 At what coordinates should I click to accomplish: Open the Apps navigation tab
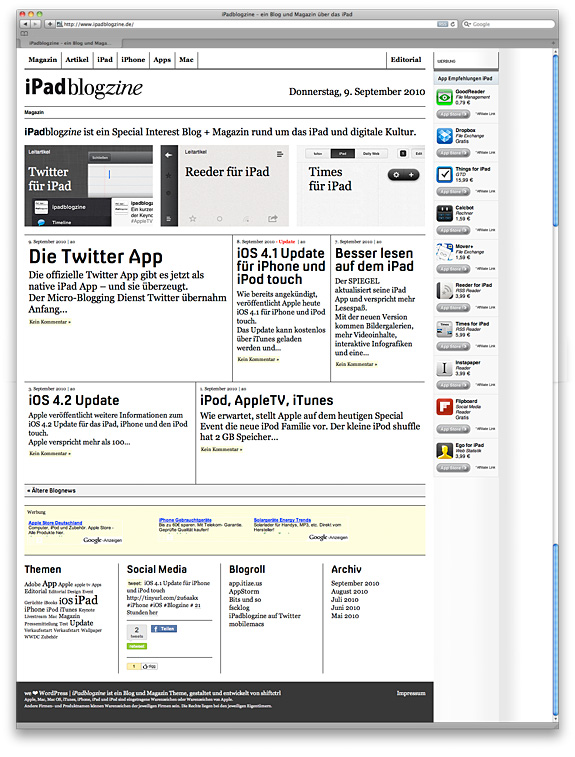tap(162, 60)
